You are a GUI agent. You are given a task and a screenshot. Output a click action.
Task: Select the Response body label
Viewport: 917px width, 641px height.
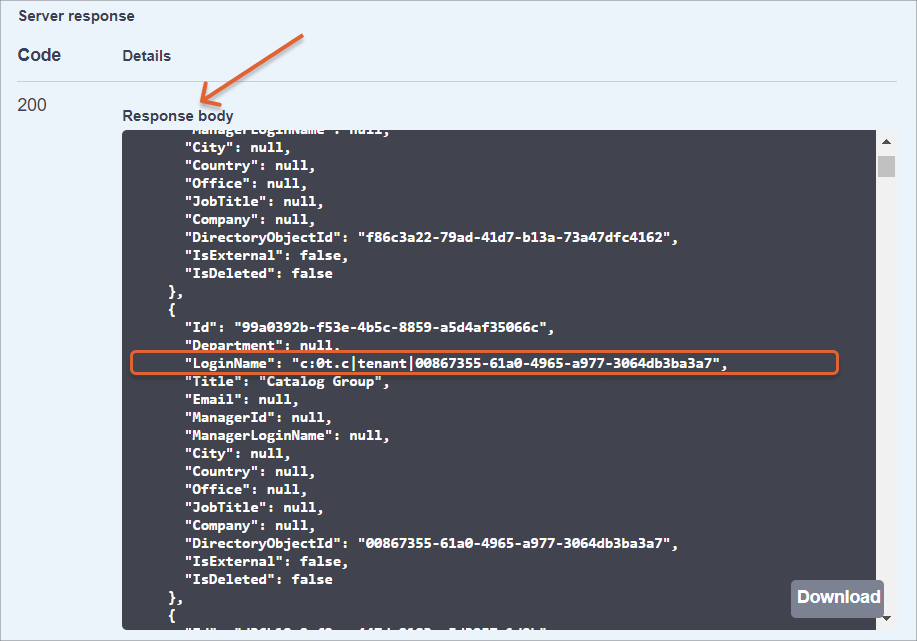tap(178, 116)
